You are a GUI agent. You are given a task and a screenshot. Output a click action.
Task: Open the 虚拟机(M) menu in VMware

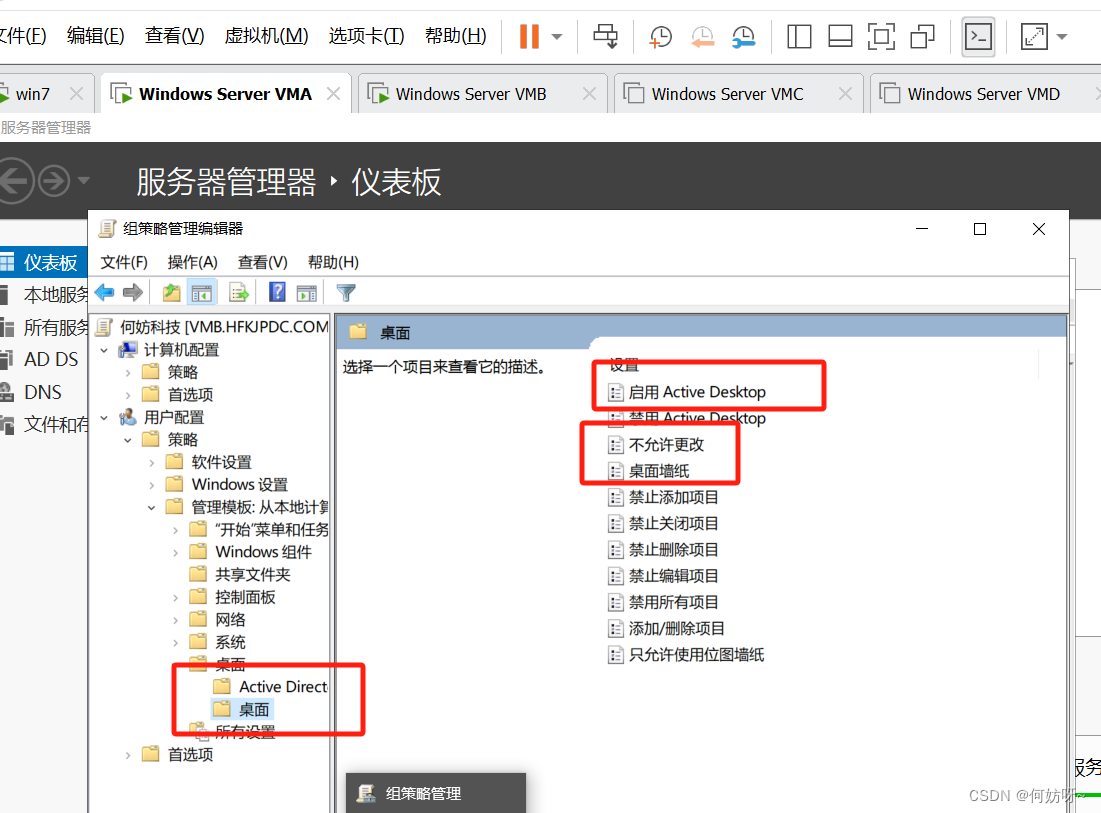tap(266, 36)
